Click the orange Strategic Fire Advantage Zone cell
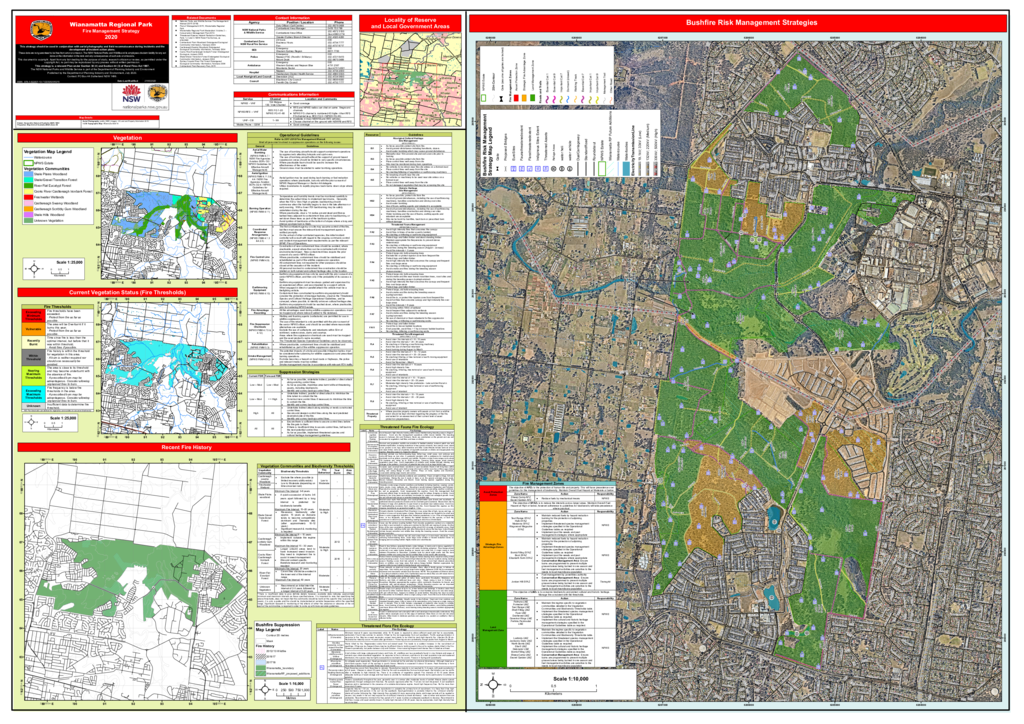This screenshot has height=724, width=1024. (x=492, y=547)
